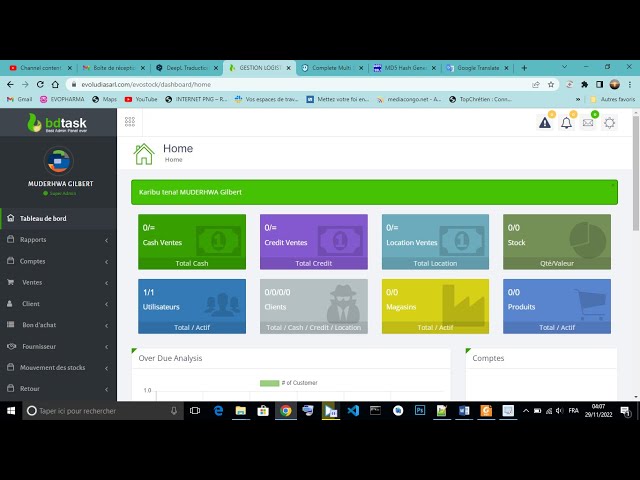Toggle sidebar with the grid menu icon
This screenshot has width=640, height=480.
point(130,122)
